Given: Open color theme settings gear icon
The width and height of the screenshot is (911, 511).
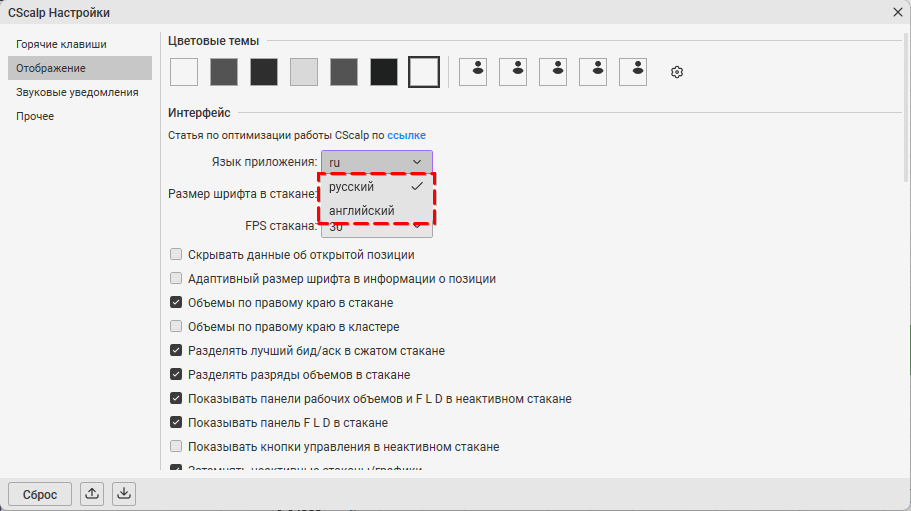Looking at the screenshot, I should (x=677, y=72).
